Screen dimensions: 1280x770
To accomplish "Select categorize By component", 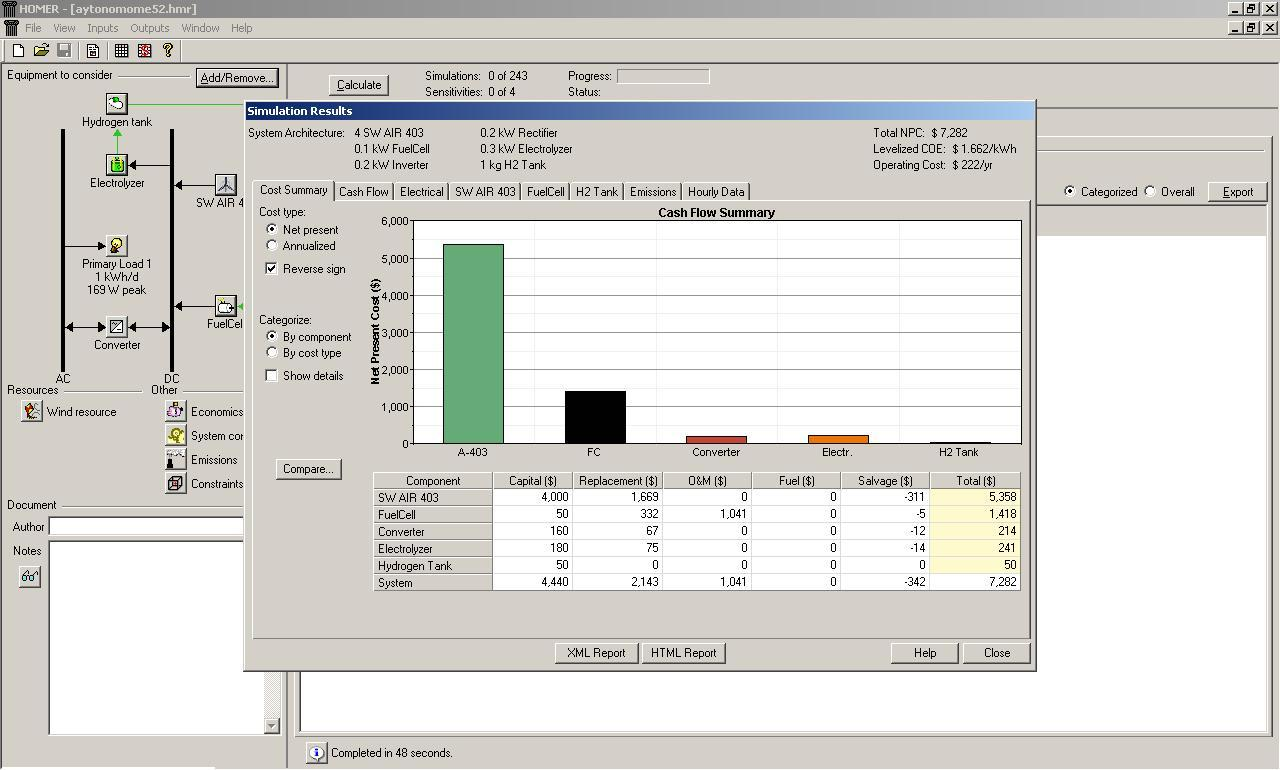I will (x=272, y=336).
